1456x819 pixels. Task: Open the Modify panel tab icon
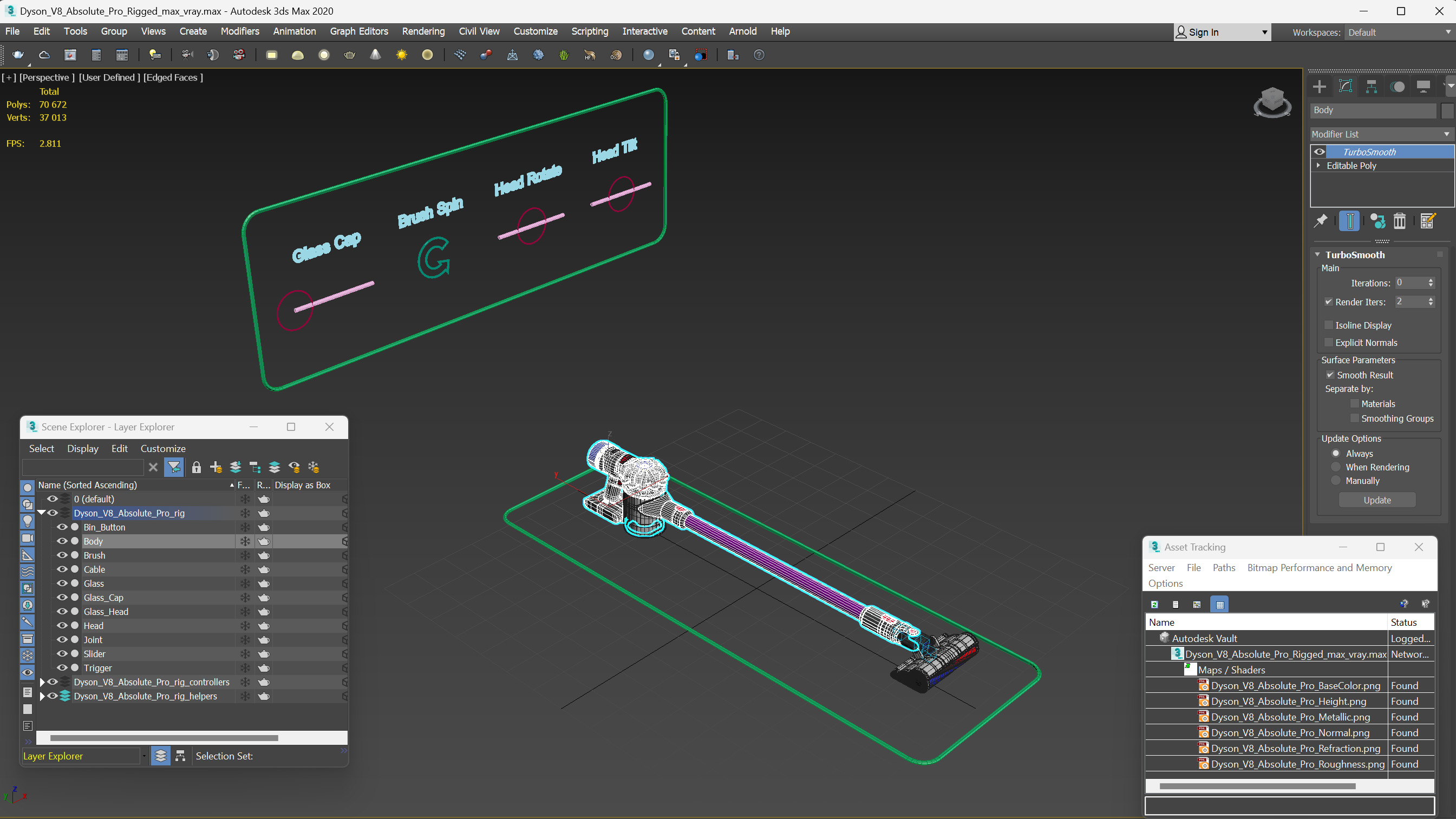[x=1345, y=87]
